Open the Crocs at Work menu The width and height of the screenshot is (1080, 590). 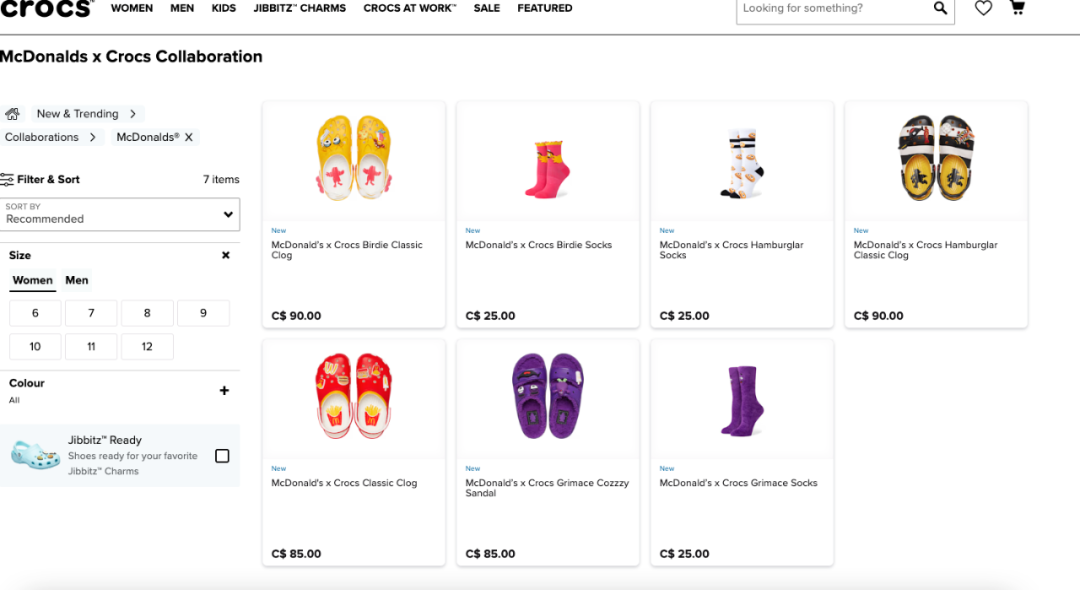pyautogui.click(x=410, y=8)
